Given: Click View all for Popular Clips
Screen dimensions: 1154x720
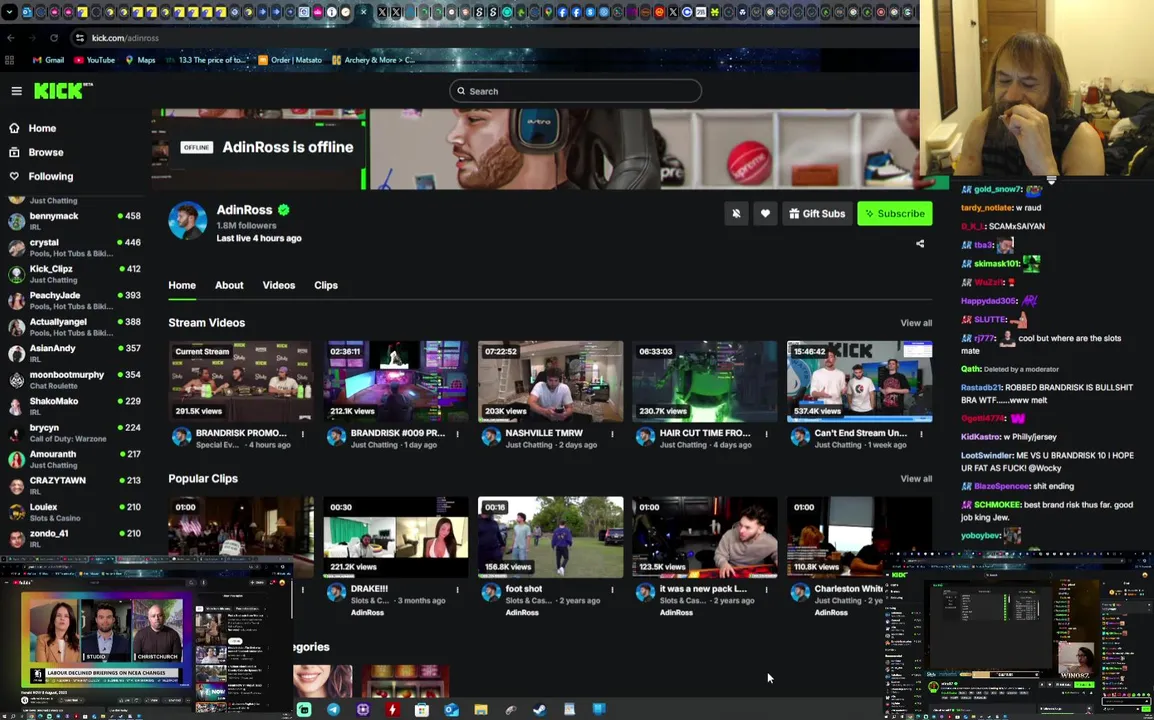Looking at the screenshot, I should (916, 479).
